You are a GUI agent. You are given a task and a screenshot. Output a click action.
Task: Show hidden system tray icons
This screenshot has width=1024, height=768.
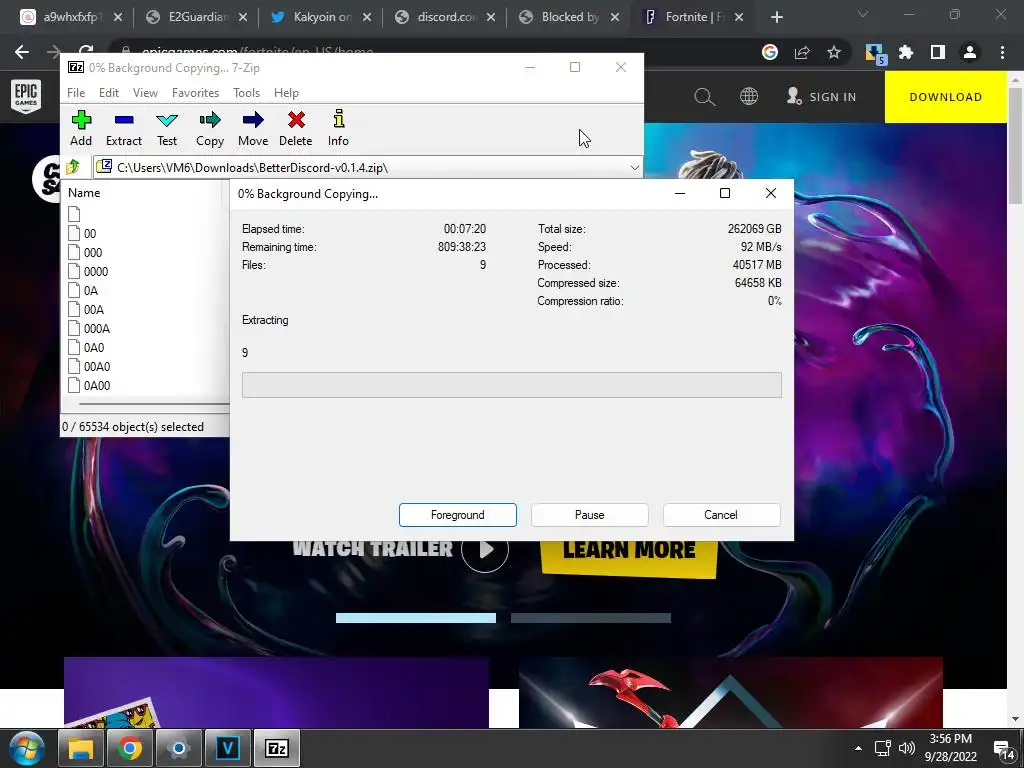pyautogui.click(x=858, y=748)
